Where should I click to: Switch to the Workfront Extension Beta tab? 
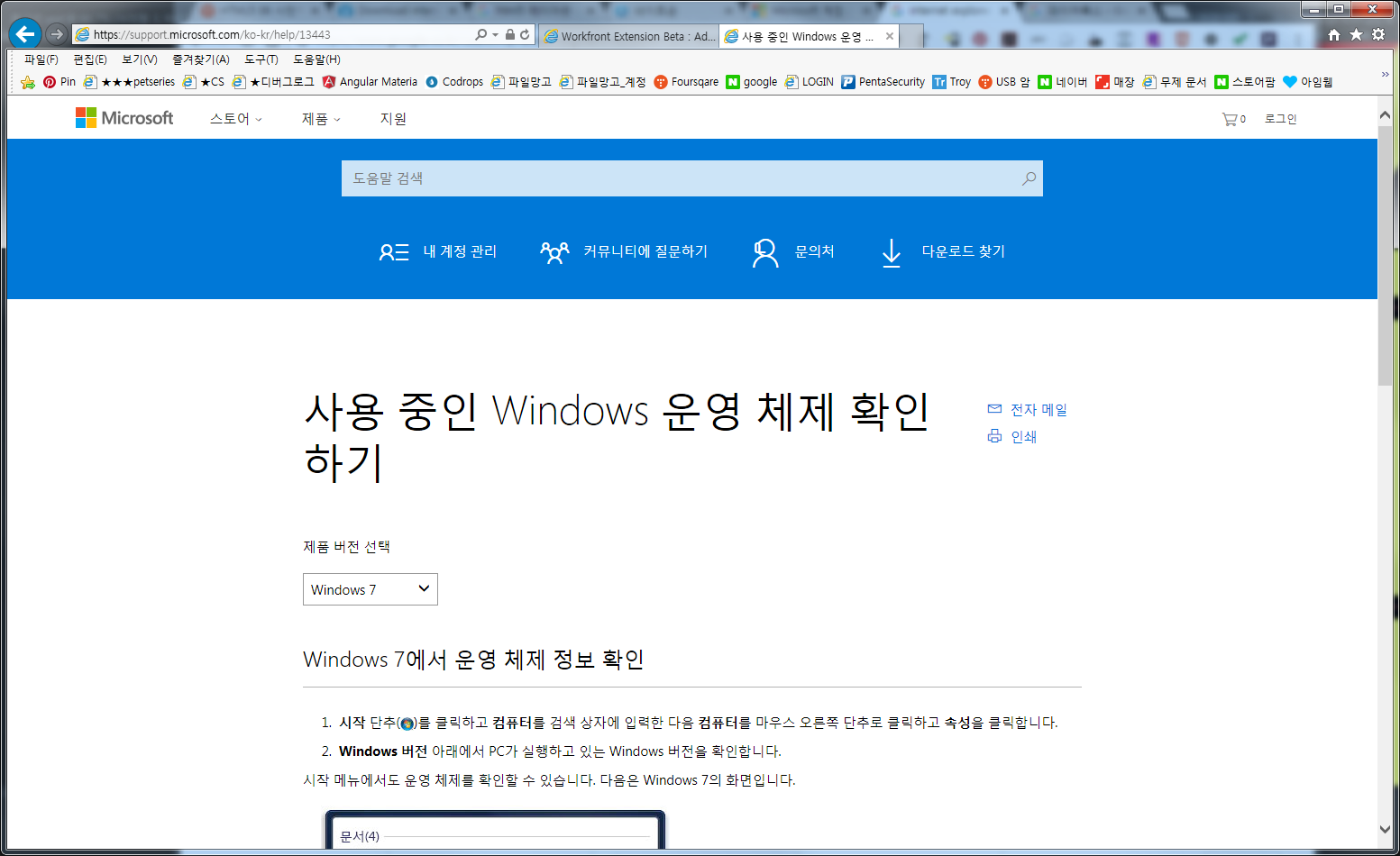pyautogui.click(x=629, y=36)
